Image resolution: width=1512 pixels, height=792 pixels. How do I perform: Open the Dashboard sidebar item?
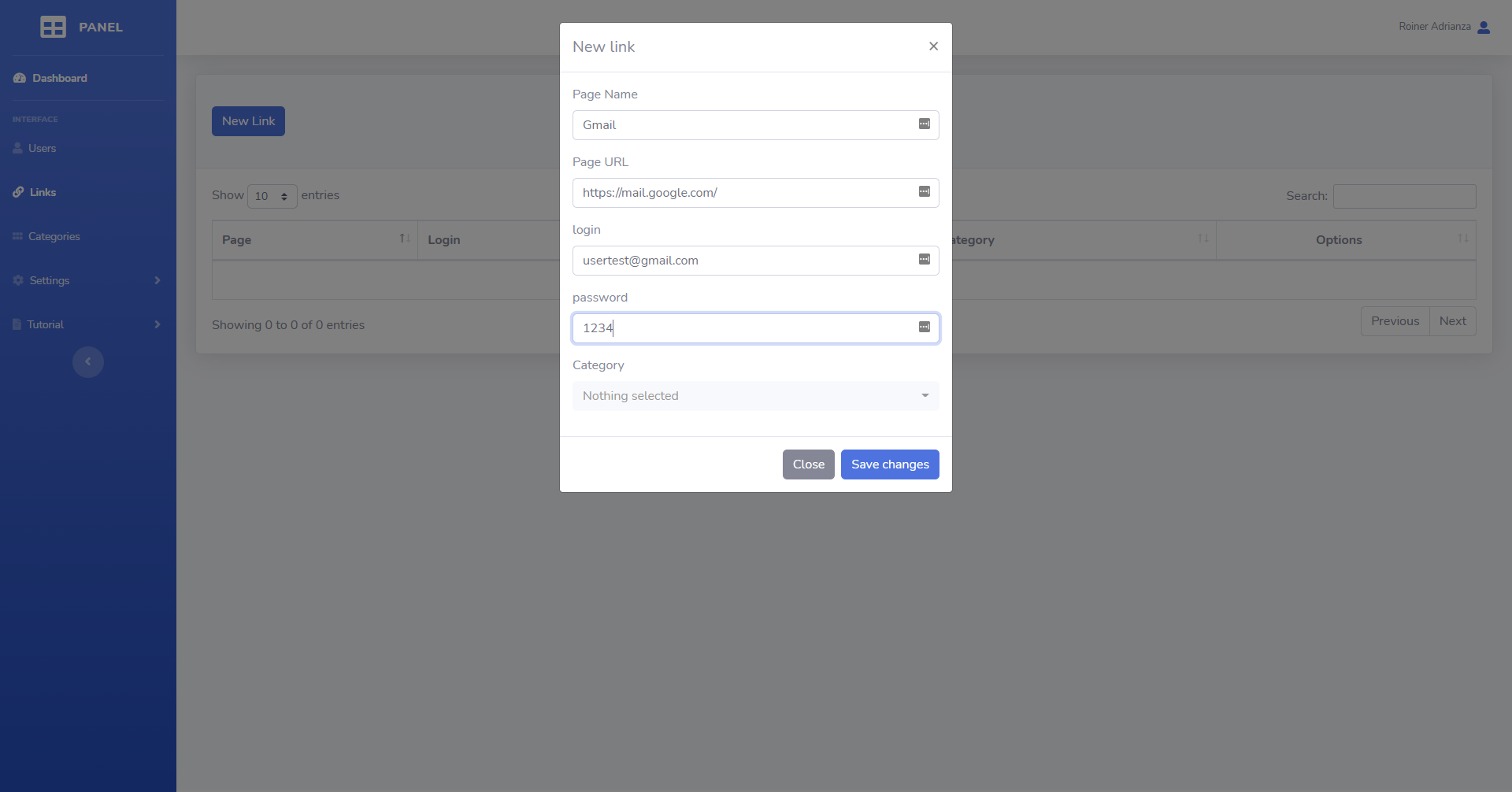[x=59, y=78]
